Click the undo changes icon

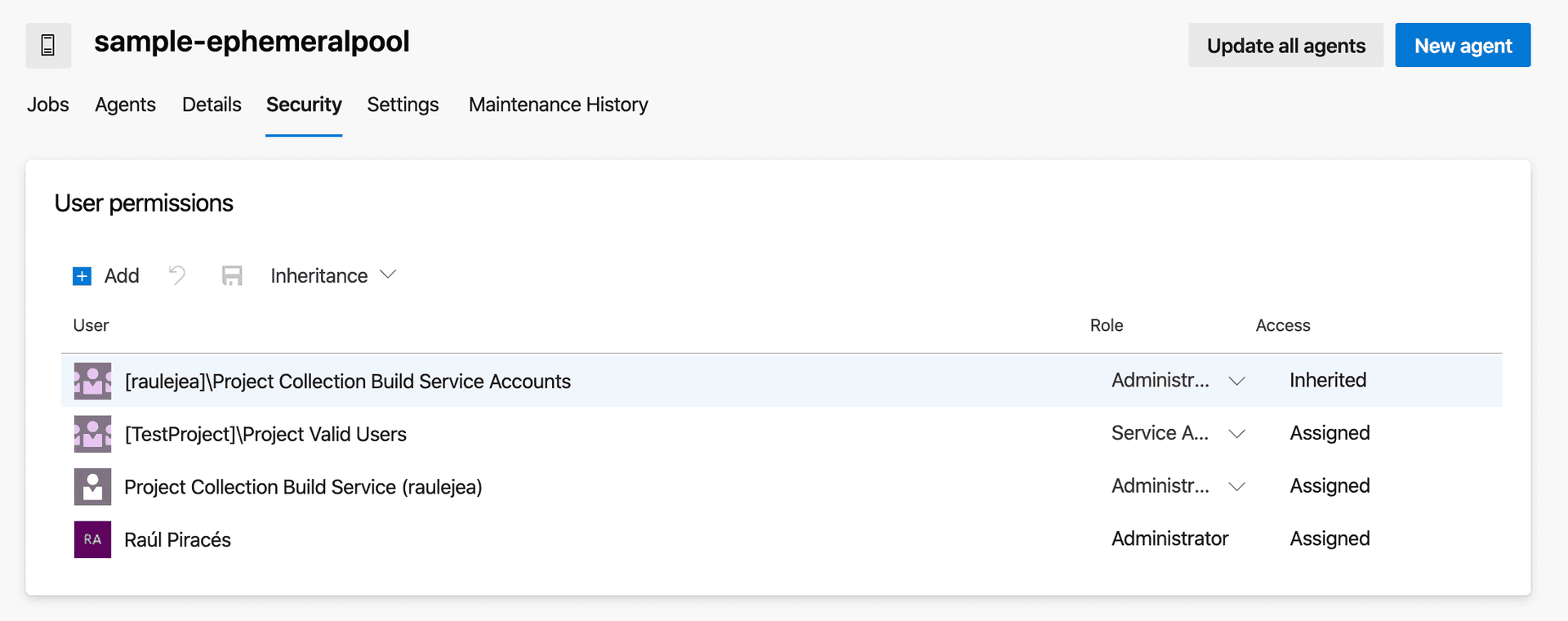click(177, 275)
